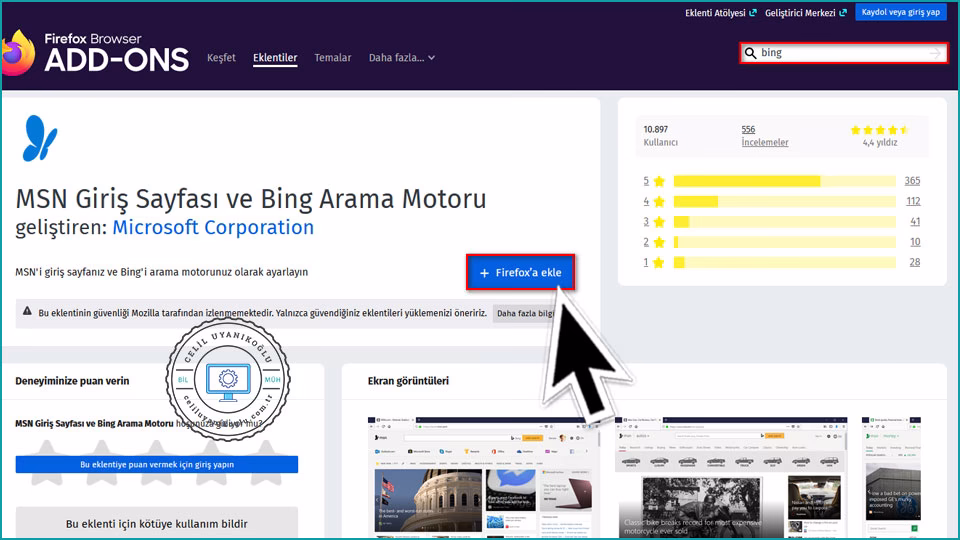
Task: Click the MSN butterfly add-on icon
Action: pos(40,138)
